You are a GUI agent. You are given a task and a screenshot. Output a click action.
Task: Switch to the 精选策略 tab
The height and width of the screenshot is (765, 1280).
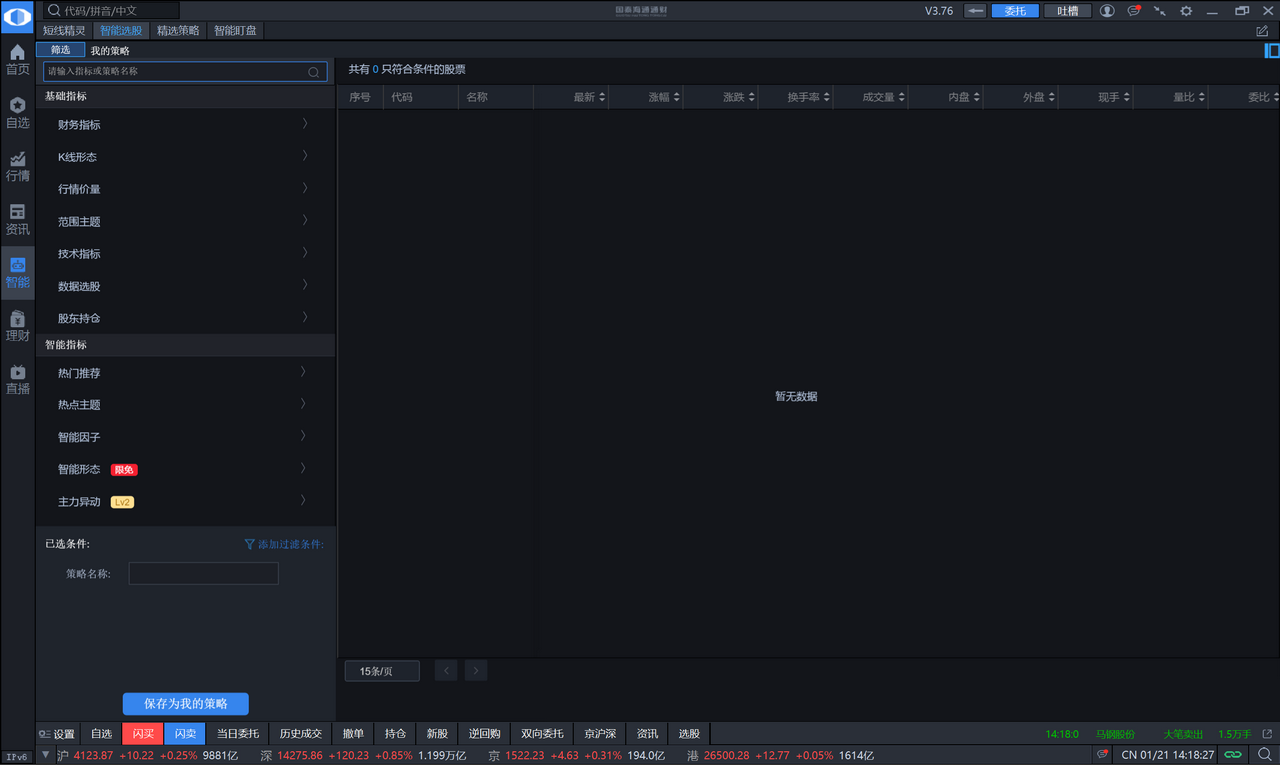(x=178, y=30)
